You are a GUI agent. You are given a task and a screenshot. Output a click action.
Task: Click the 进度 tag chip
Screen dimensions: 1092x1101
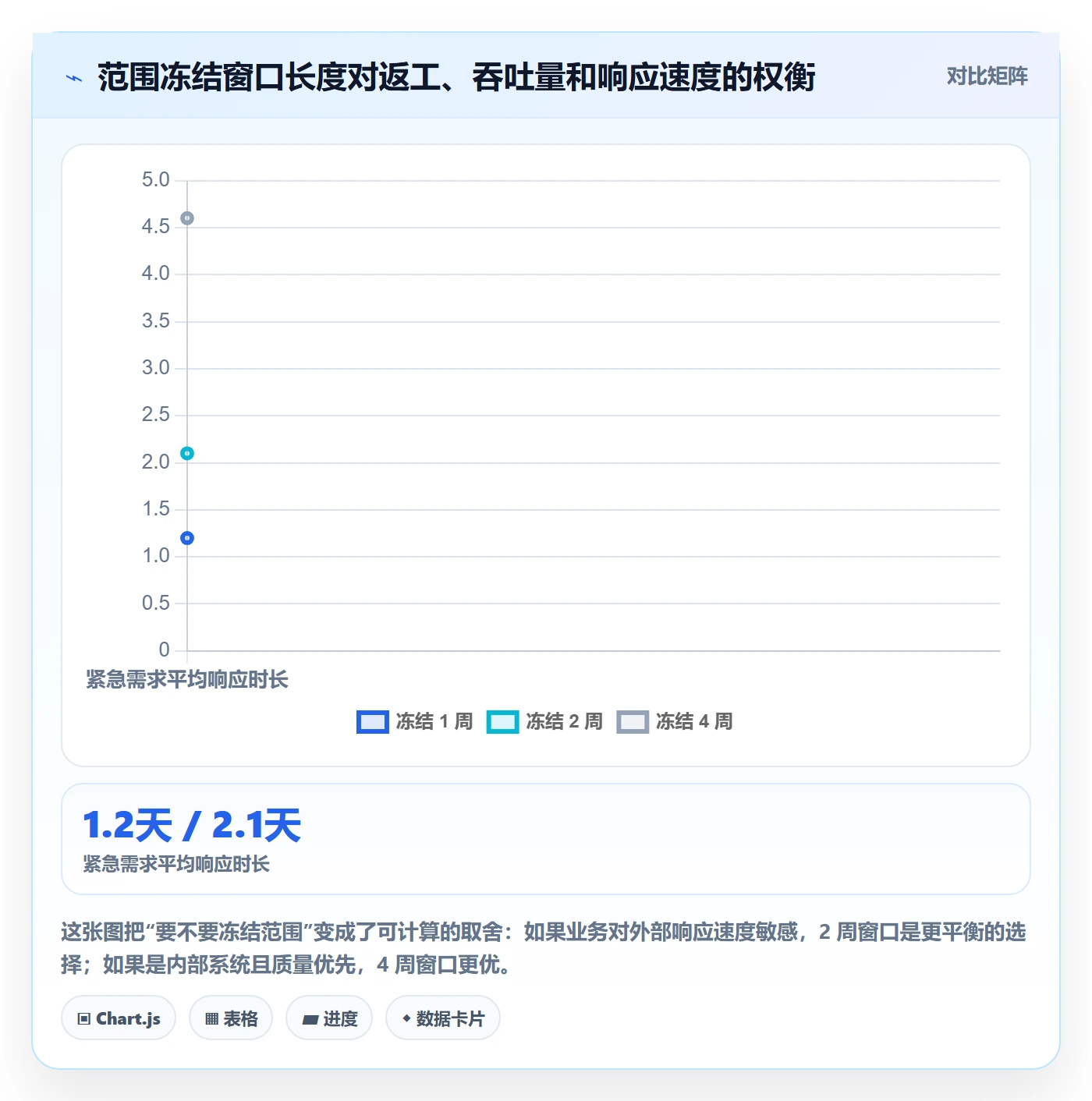point(329,1018)
